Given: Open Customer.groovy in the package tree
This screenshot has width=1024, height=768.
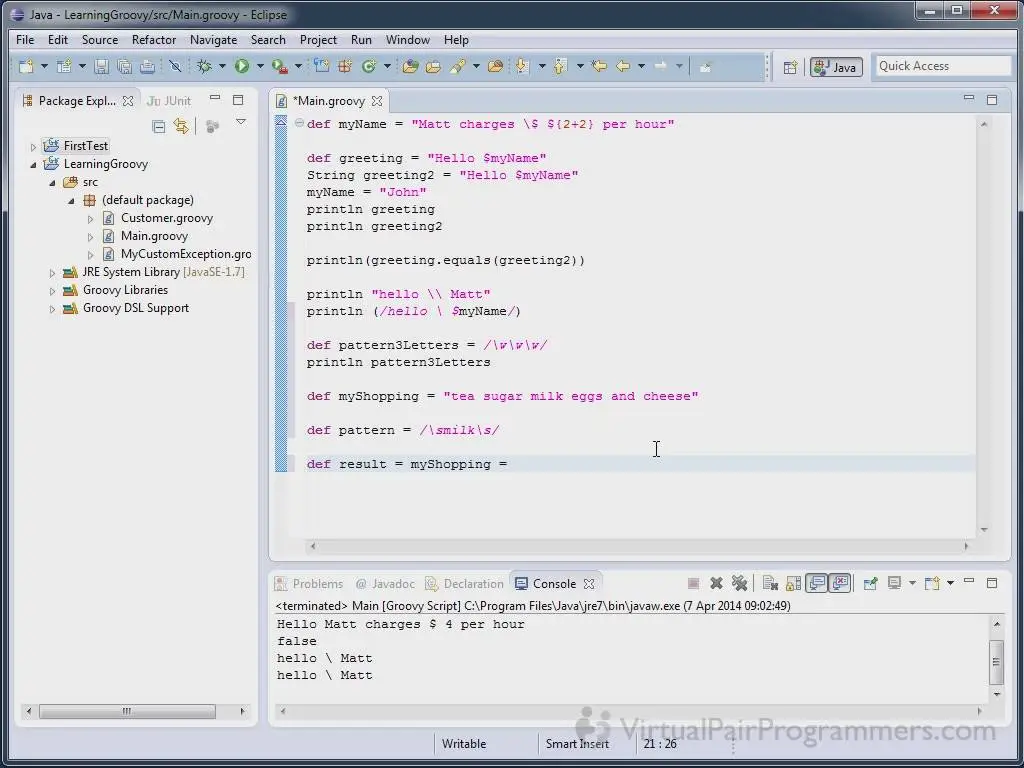Looking at the screenshot, I should pos(166,218).
